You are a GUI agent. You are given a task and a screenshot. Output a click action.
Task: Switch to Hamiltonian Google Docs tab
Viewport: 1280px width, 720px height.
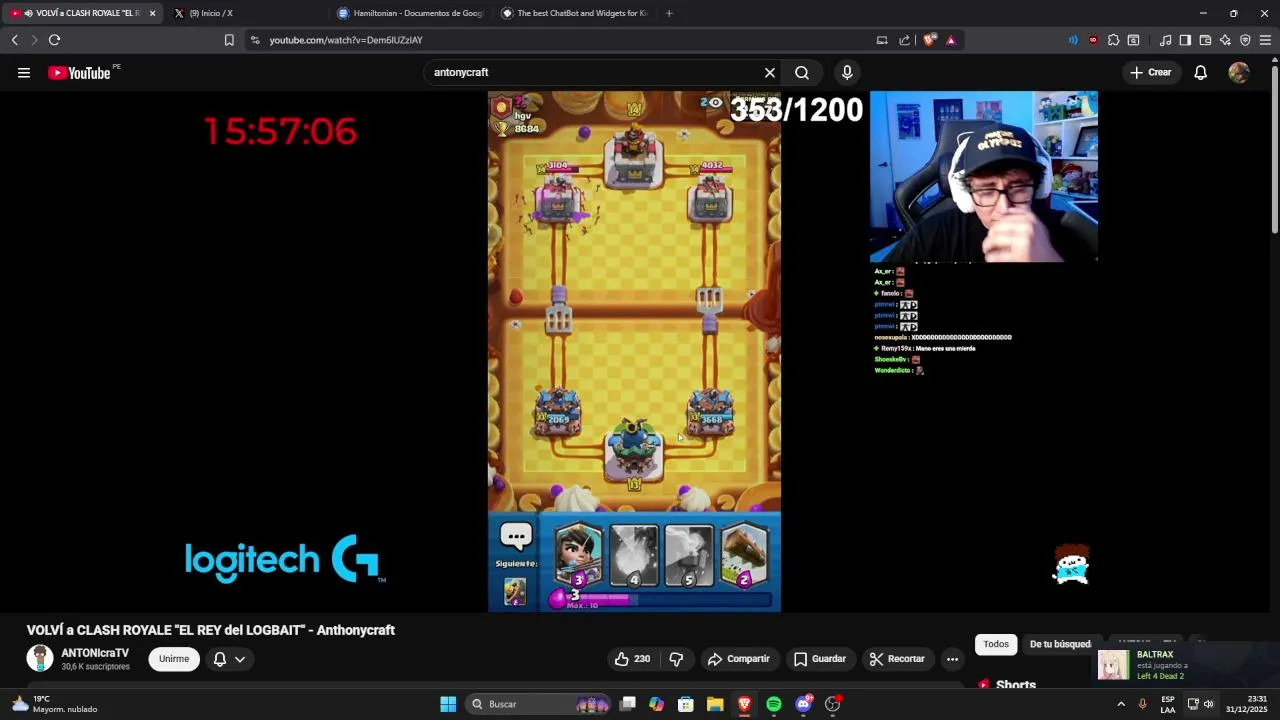point(410,13)
